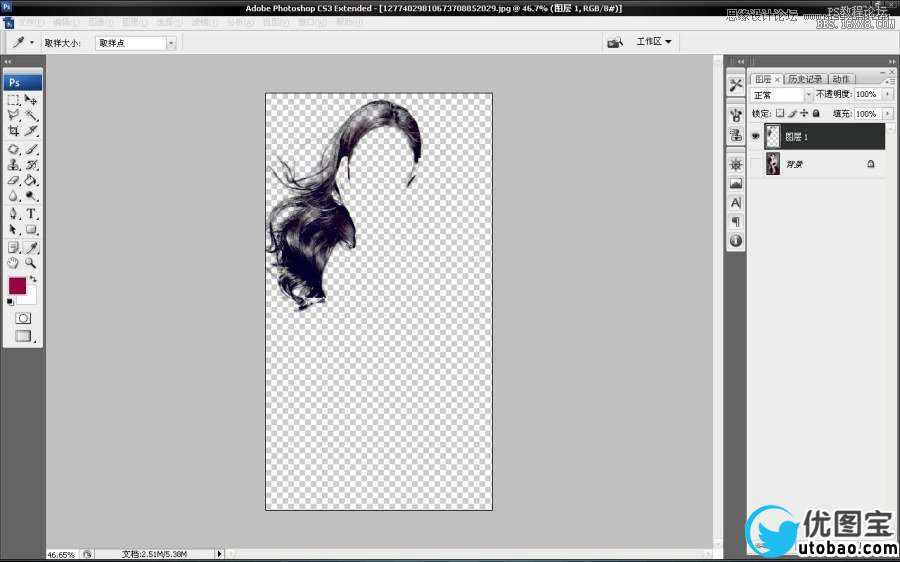
Task: Select the Move tool
Action: [31, 100]
